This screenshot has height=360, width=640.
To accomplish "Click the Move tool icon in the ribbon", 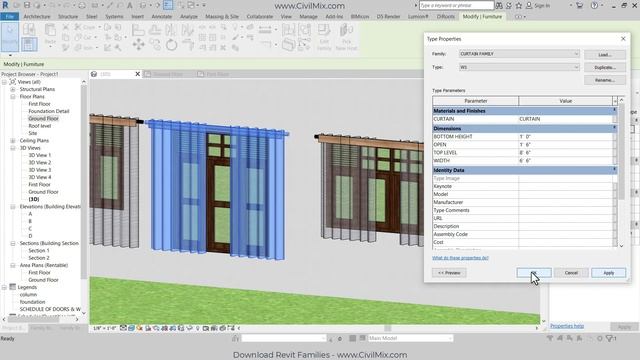I will (x=138, y=44).
